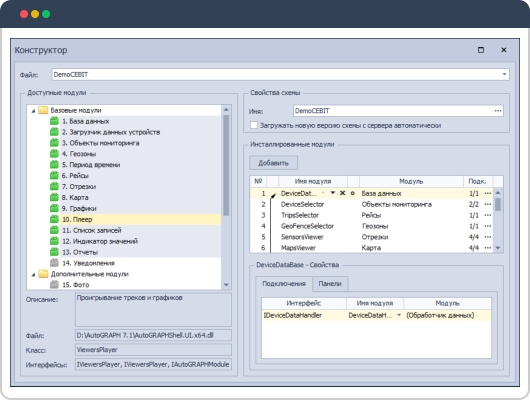
Task: Click gray module icon beside 14. Уведомления
Action: [54, 263]
